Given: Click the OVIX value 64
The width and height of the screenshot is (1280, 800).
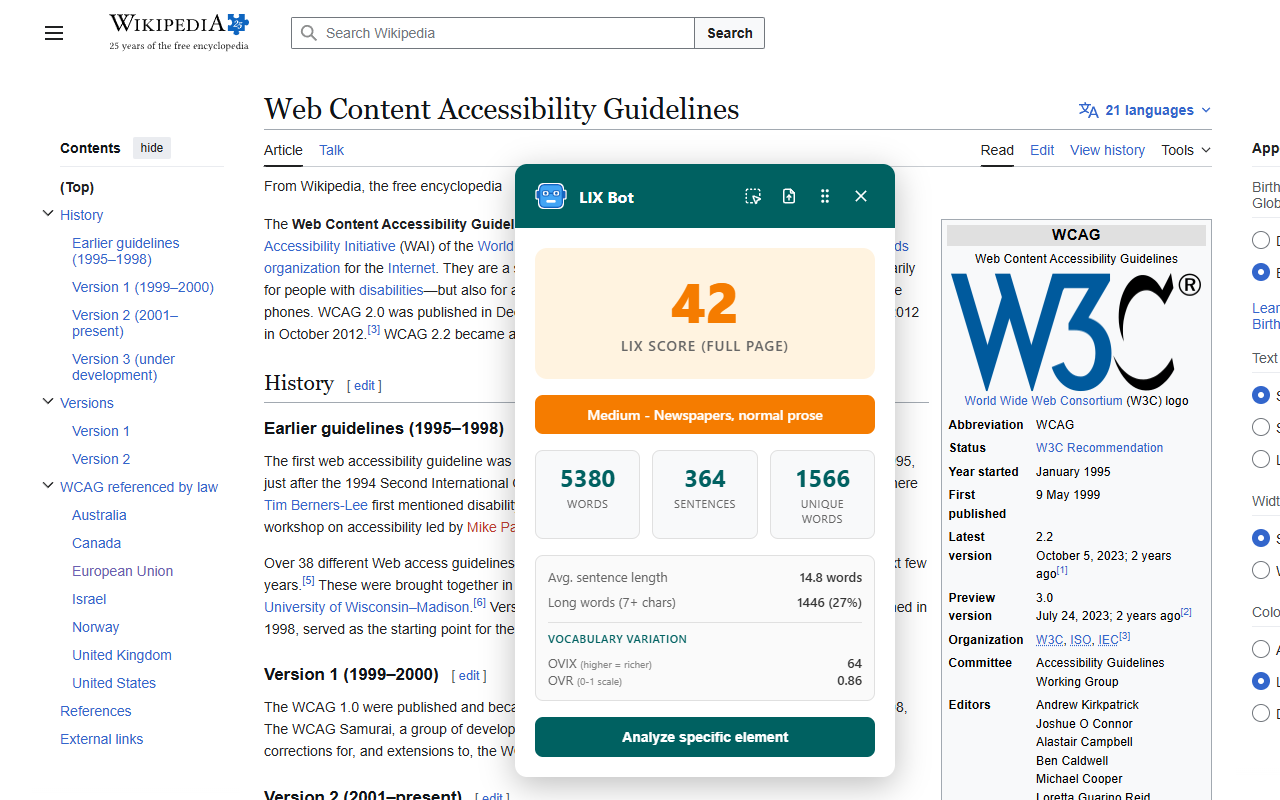Looking at the screenshot, I should click(854, 663).
